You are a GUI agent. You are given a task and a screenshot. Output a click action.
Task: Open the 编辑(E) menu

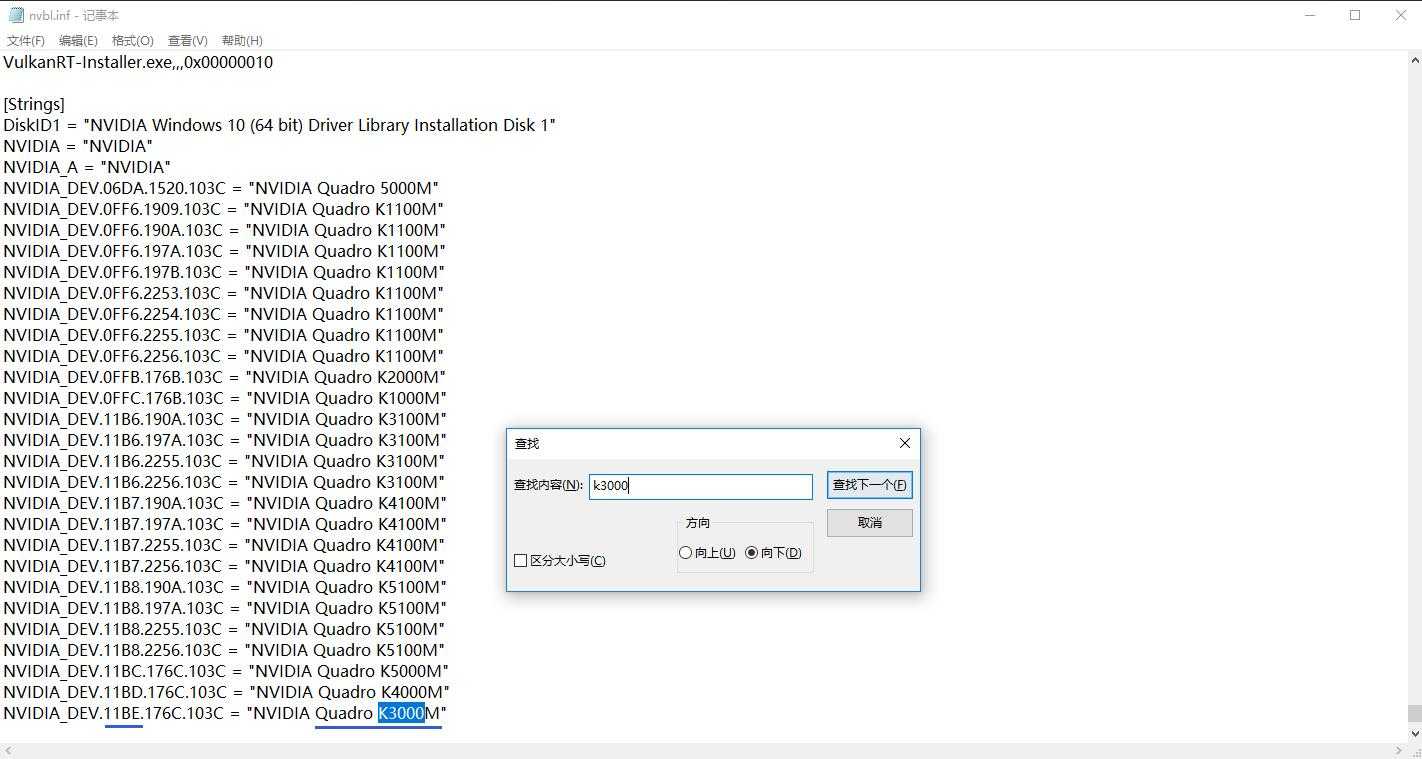pyautogui.click(x=78, y=41)
